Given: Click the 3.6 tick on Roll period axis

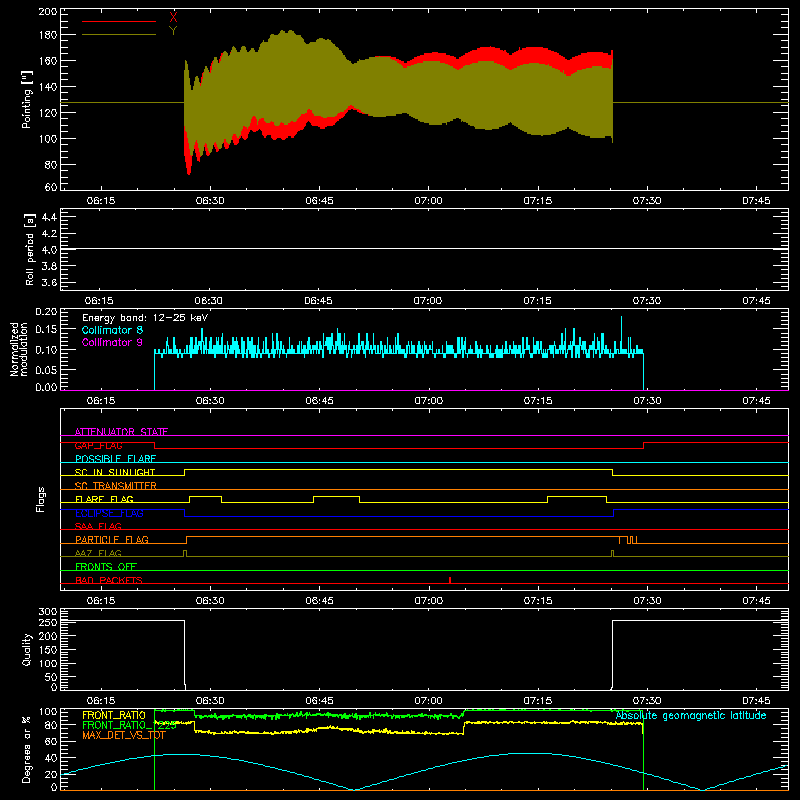Looking at the screenshot, I should click(49, 282).
